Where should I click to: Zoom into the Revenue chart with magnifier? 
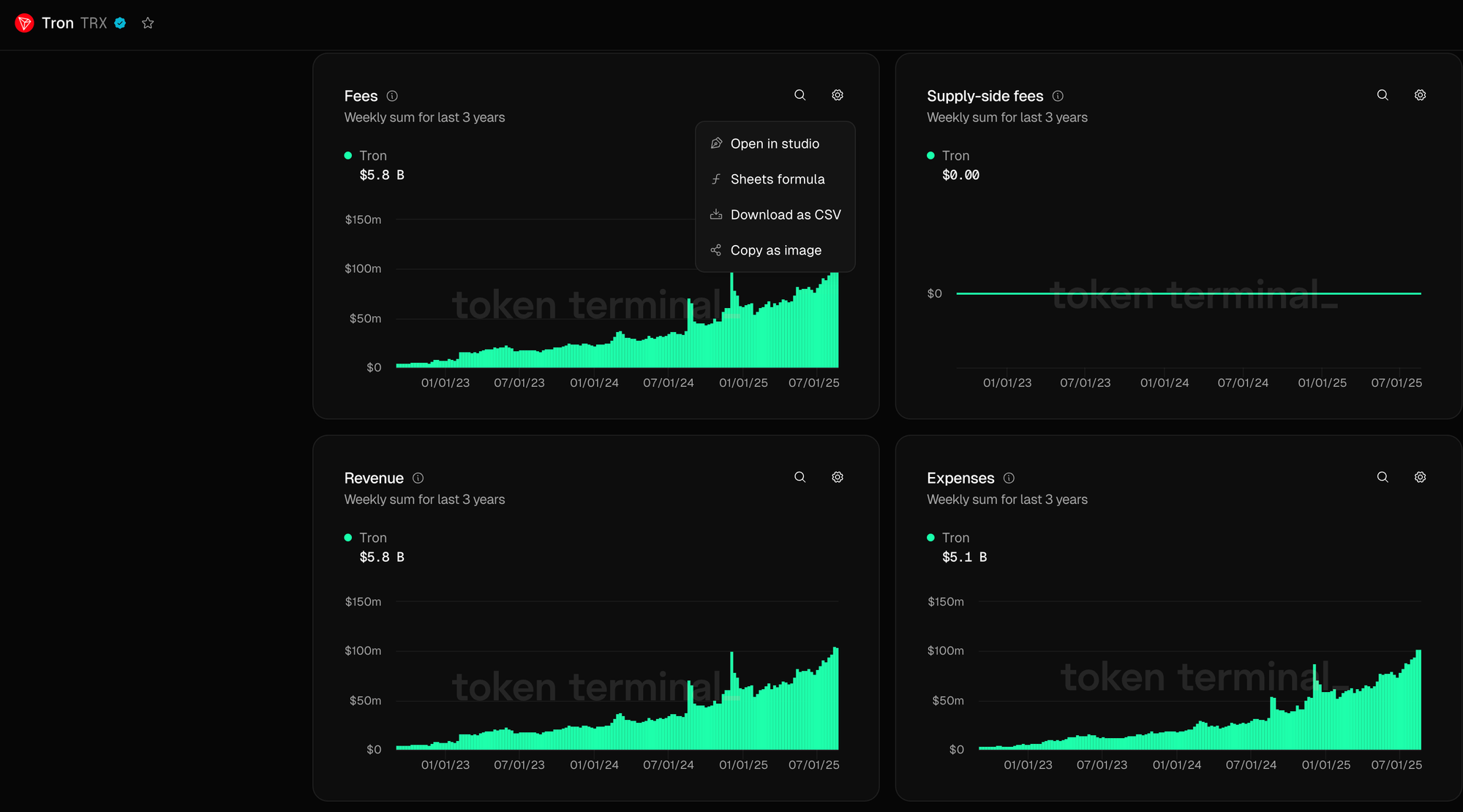pos(800,477)
